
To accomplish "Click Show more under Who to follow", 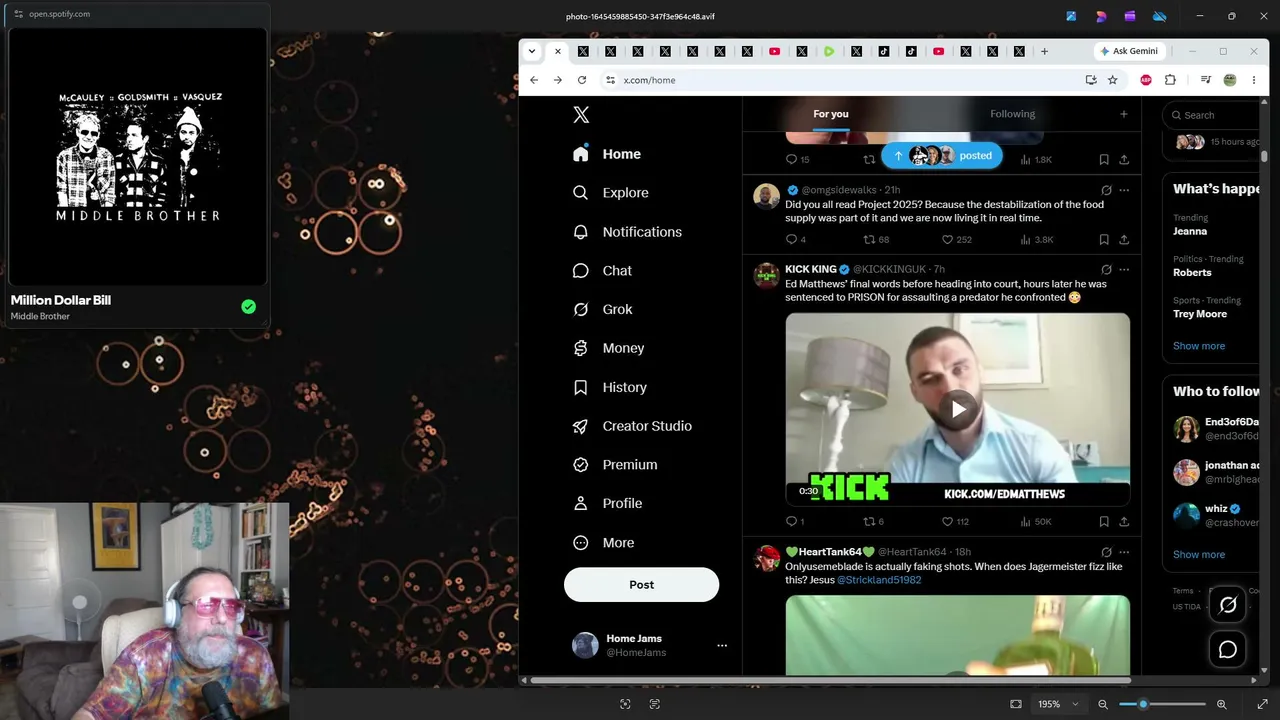I will 1199,554.
